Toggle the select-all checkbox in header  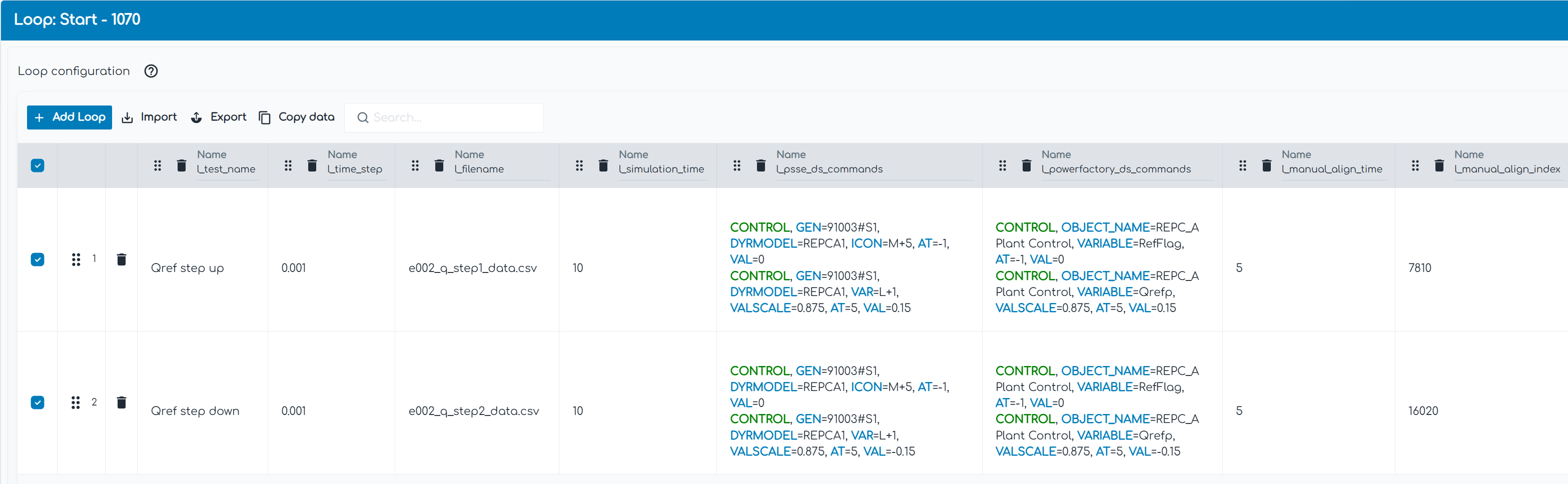[x=38, y=165]
